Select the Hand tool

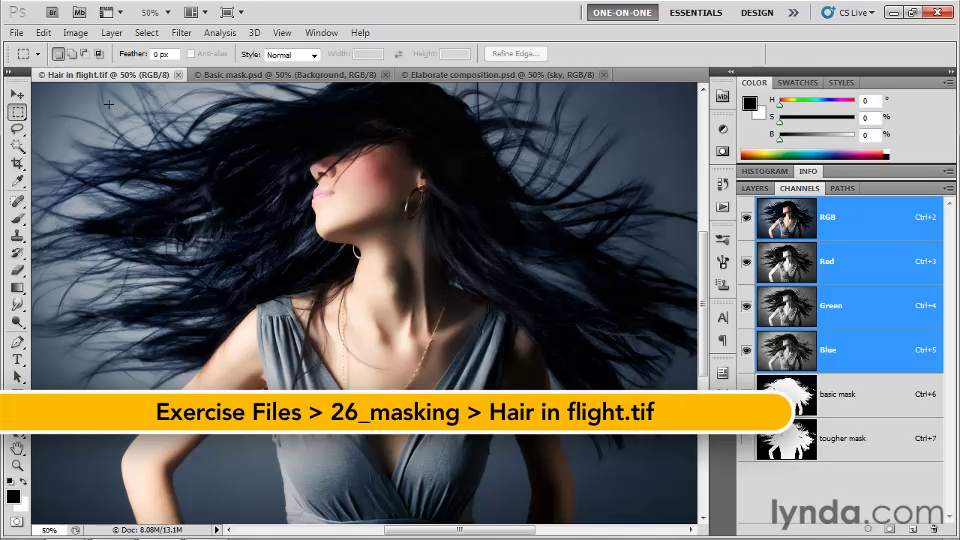coord(17,448)
